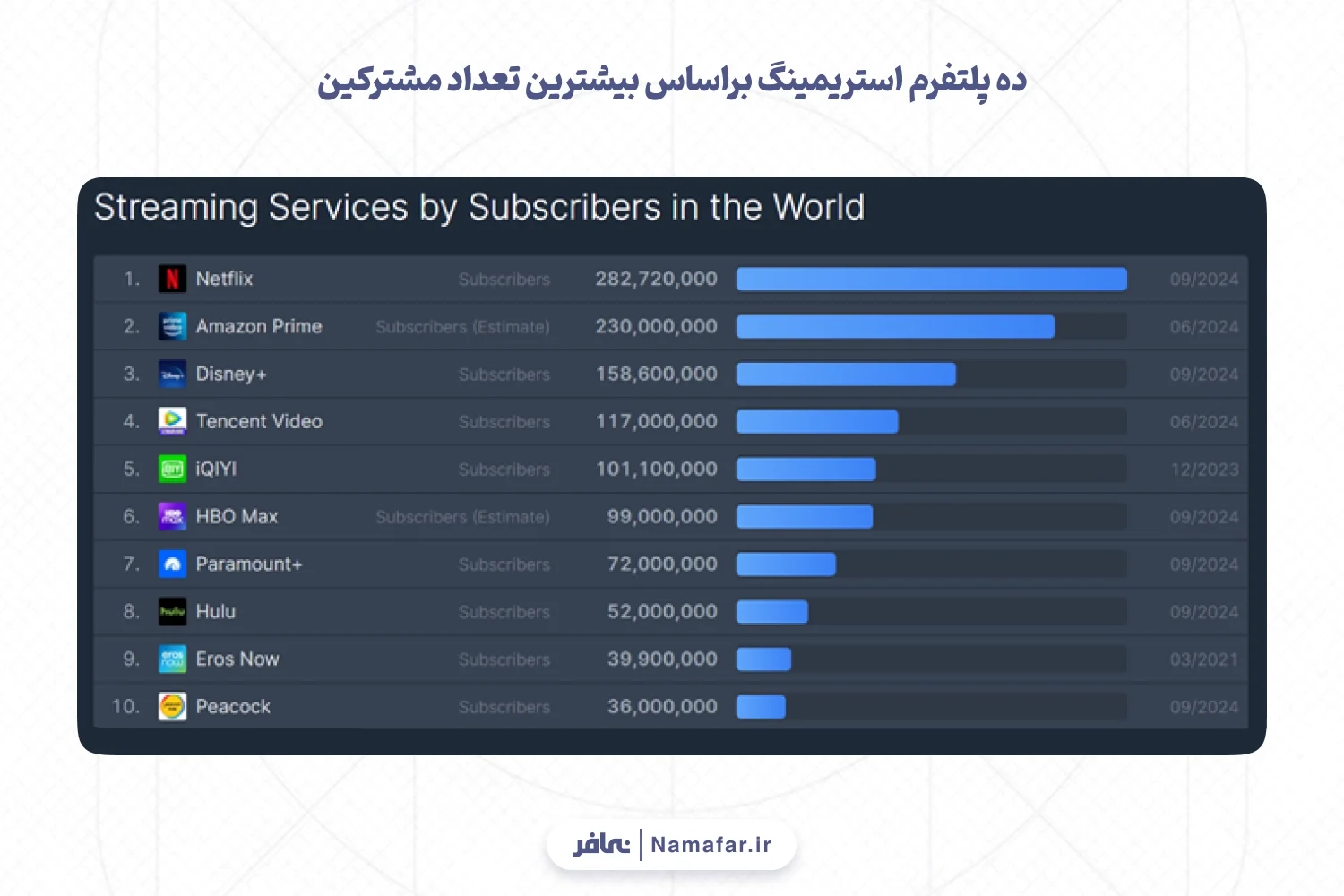The height and width of the screenshot is (896, 1344).
Task: Click the value 39,900,000
Action: 662,659
